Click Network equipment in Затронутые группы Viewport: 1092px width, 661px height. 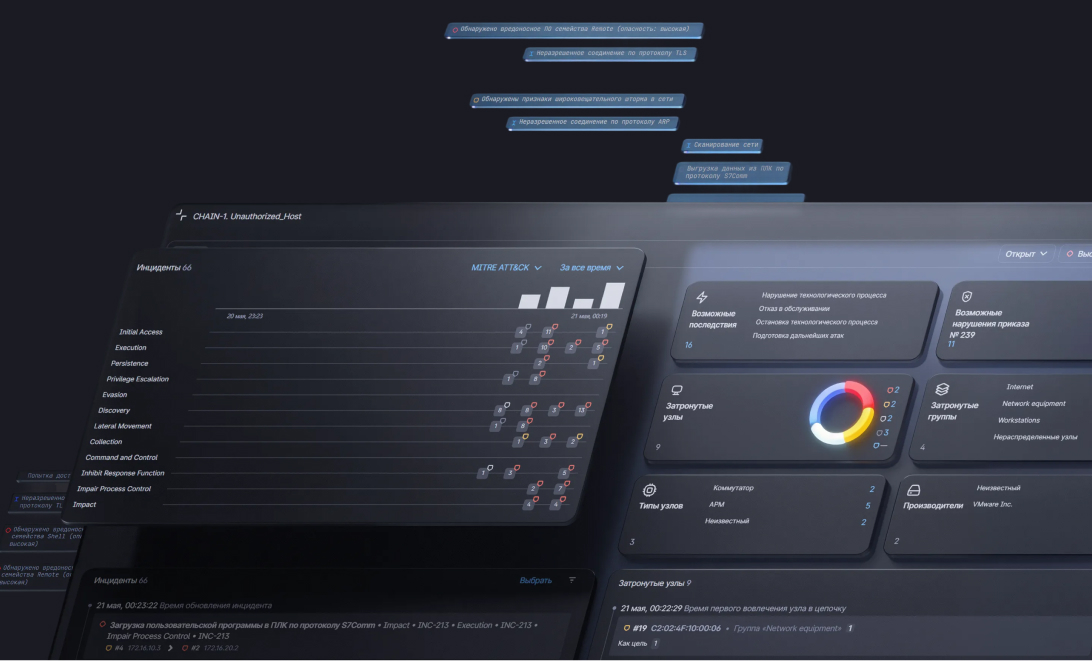[1034, 403]
